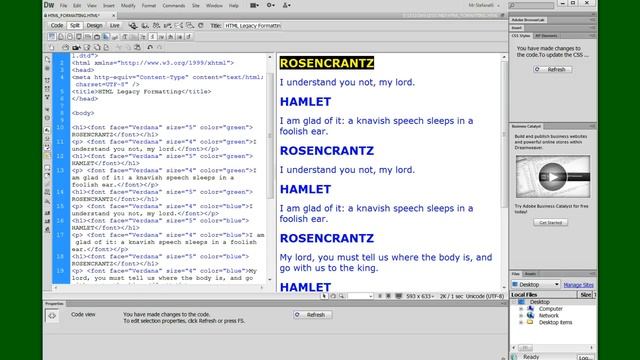Select the Files tab
This screenshot has height=360, width=640.
(516, 274)
